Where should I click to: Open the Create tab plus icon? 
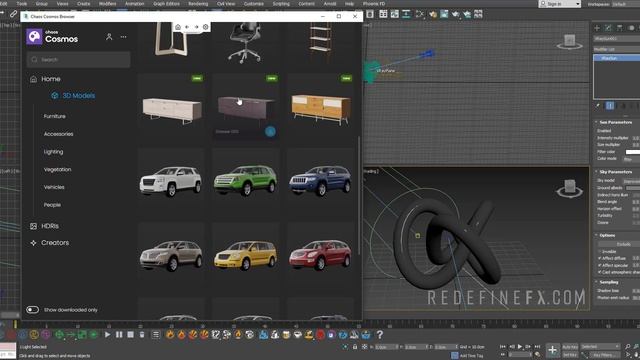pos(597,28)
